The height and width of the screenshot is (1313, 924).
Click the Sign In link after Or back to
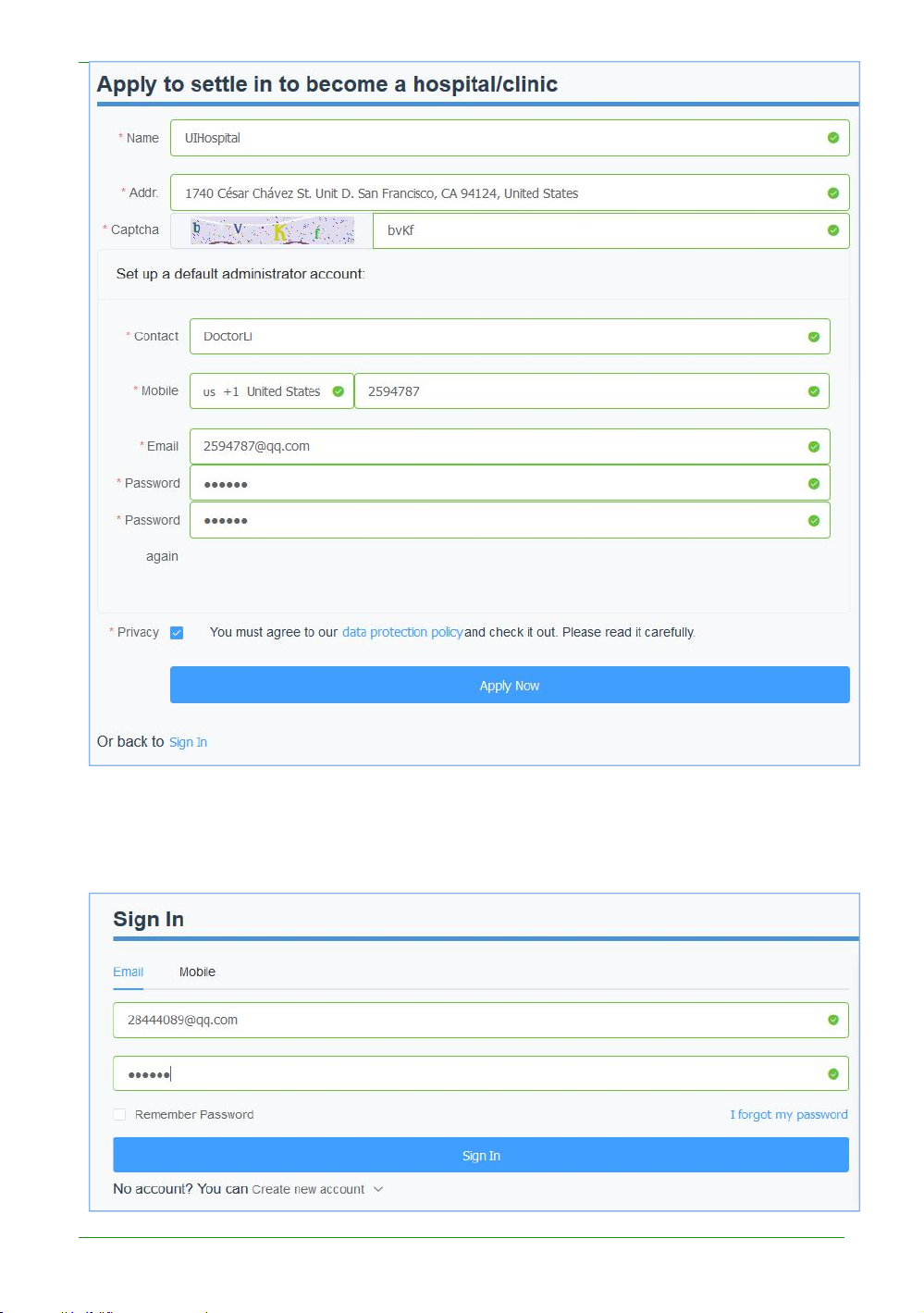[x=188, y=742]
